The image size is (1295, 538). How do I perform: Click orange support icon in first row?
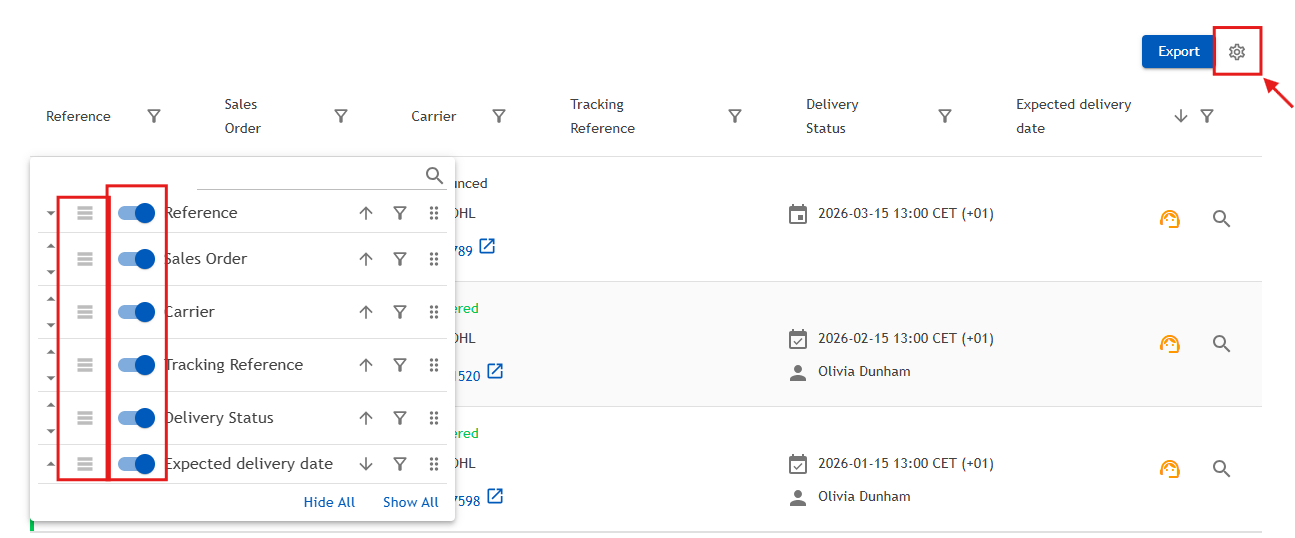[1169, 219]
